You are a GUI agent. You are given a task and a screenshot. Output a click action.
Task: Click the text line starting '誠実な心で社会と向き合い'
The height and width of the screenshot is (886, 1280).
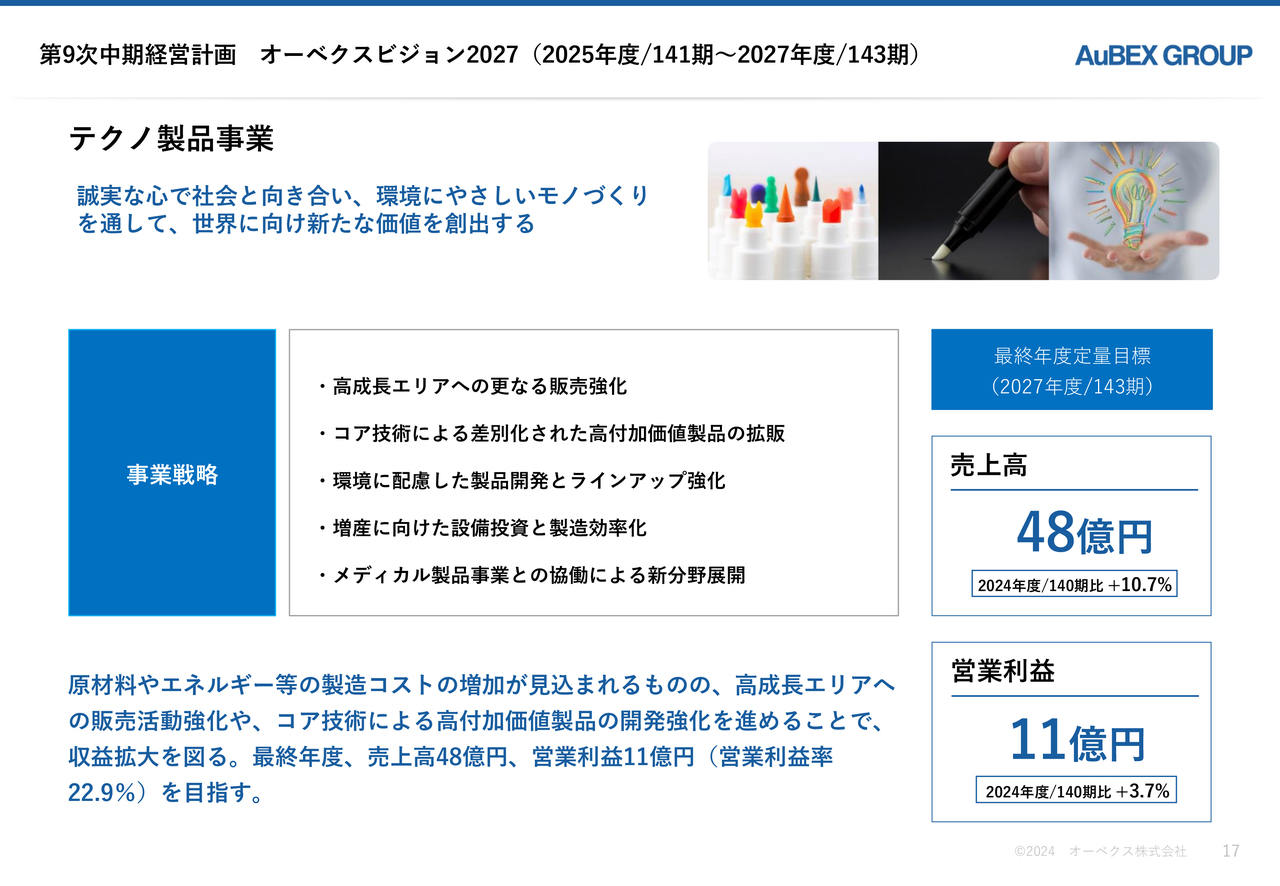pos(363,195)
